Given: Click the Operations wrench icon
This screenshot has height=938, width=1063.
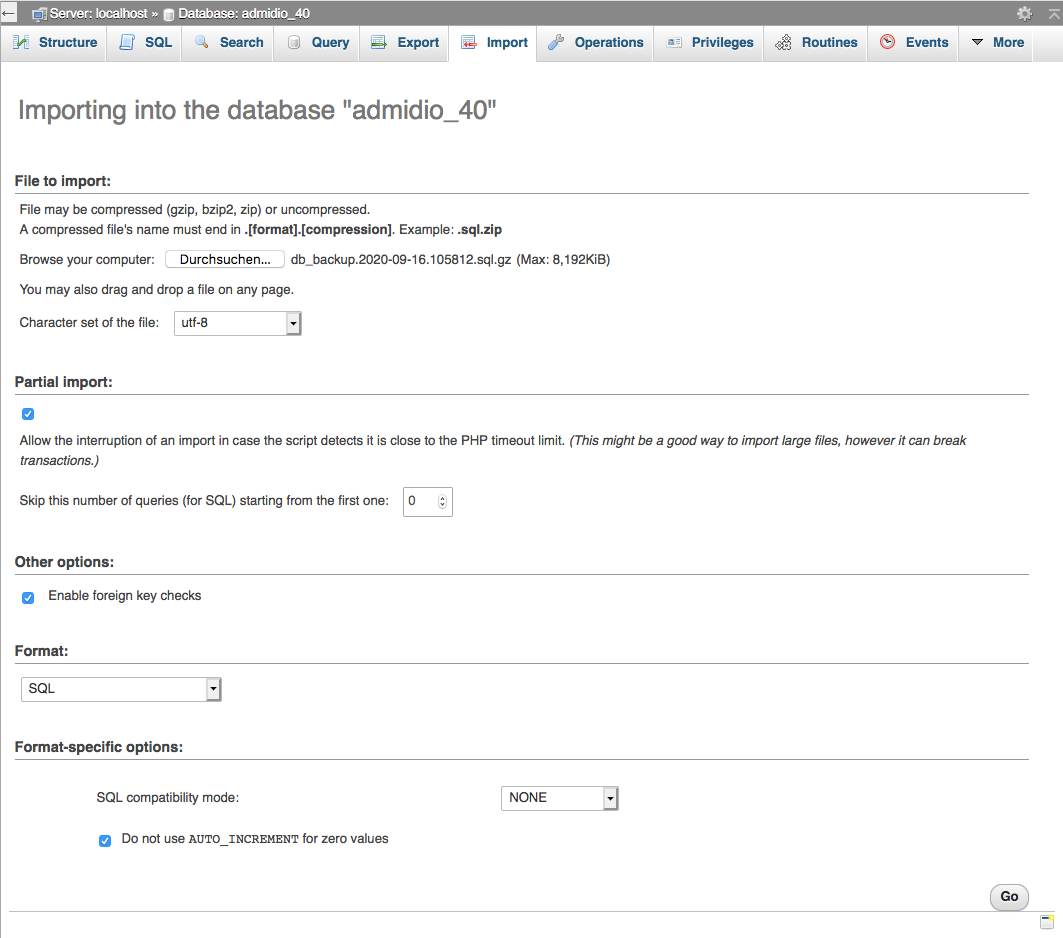Looking at the screenshot, I should tap(556, 43).
